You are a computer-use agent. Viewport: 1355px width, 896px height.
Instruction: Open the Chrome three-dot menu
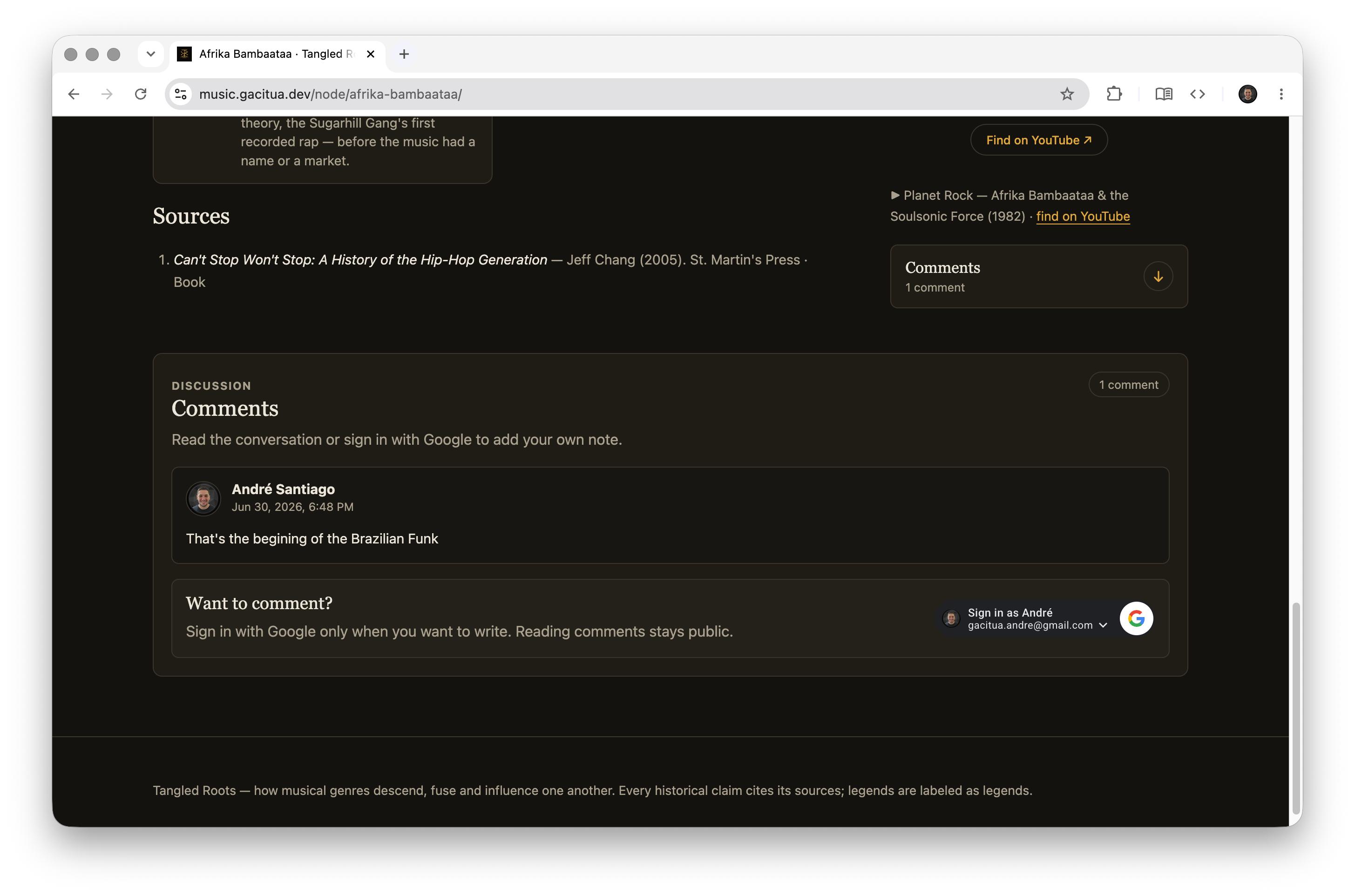(x=1281, y=94)
